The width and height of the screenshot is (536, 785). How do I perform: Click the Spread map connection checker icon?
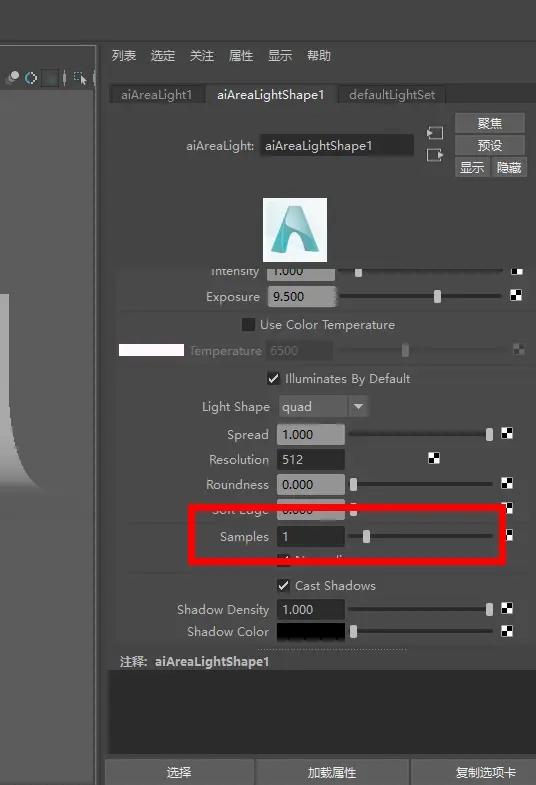click(x=507, y=433)
